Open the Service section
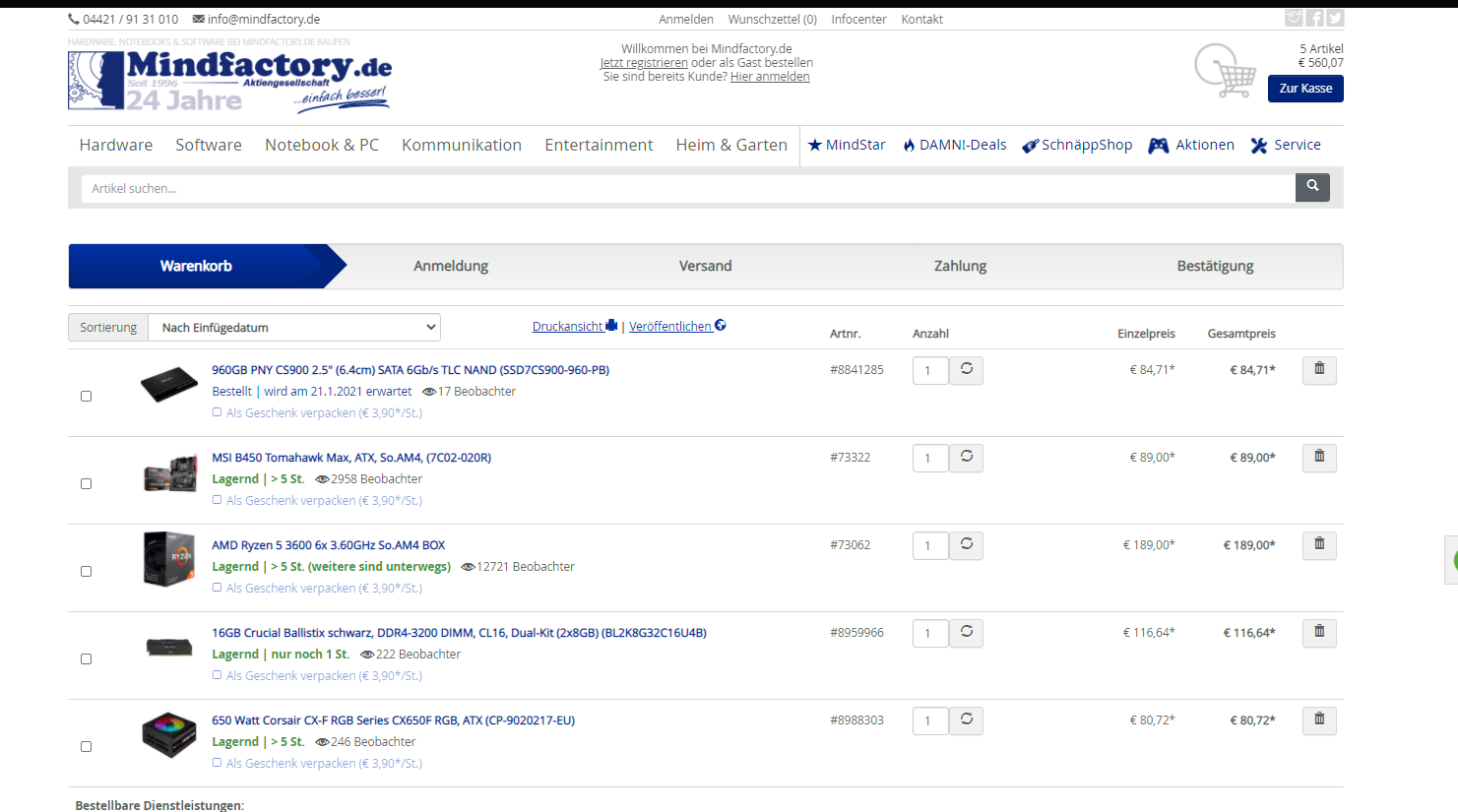Viewport: 1458px width, 812px height. [x=1286, y=145]
